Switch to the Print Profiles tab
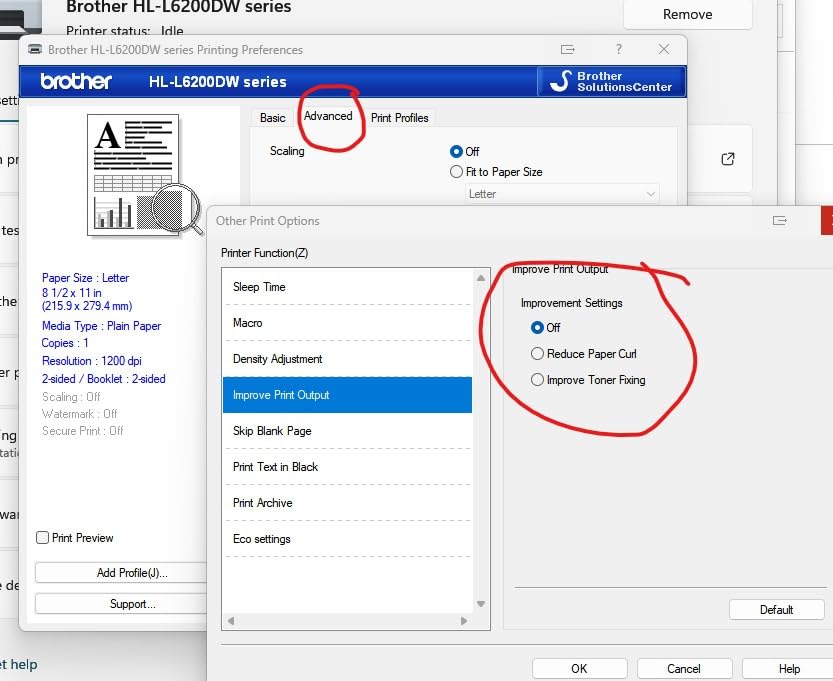The width and height of the screenshot is (833, 681). (400, 118)
